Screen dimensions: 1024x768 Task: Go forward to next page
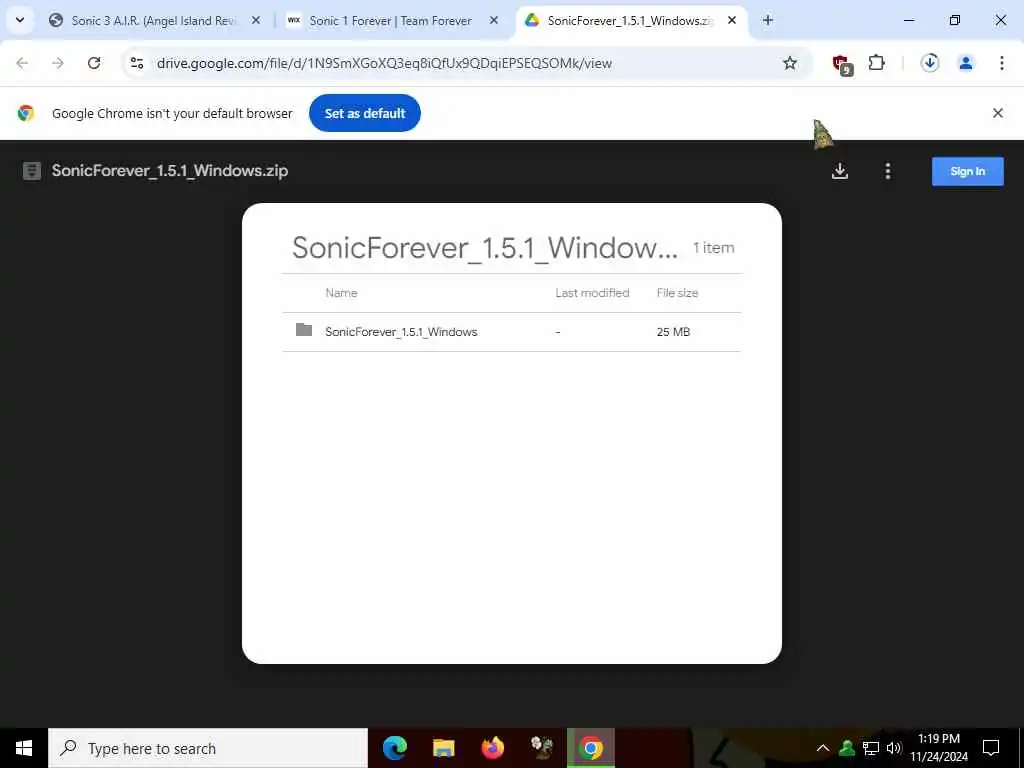click(x=58, y=63)
